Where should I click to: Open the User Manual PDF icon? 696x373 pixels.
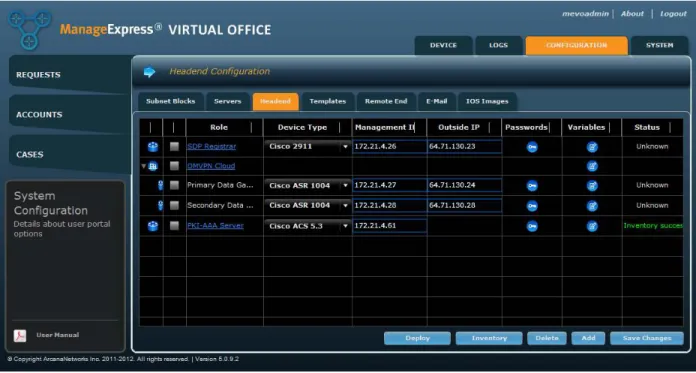coord(20,336)
